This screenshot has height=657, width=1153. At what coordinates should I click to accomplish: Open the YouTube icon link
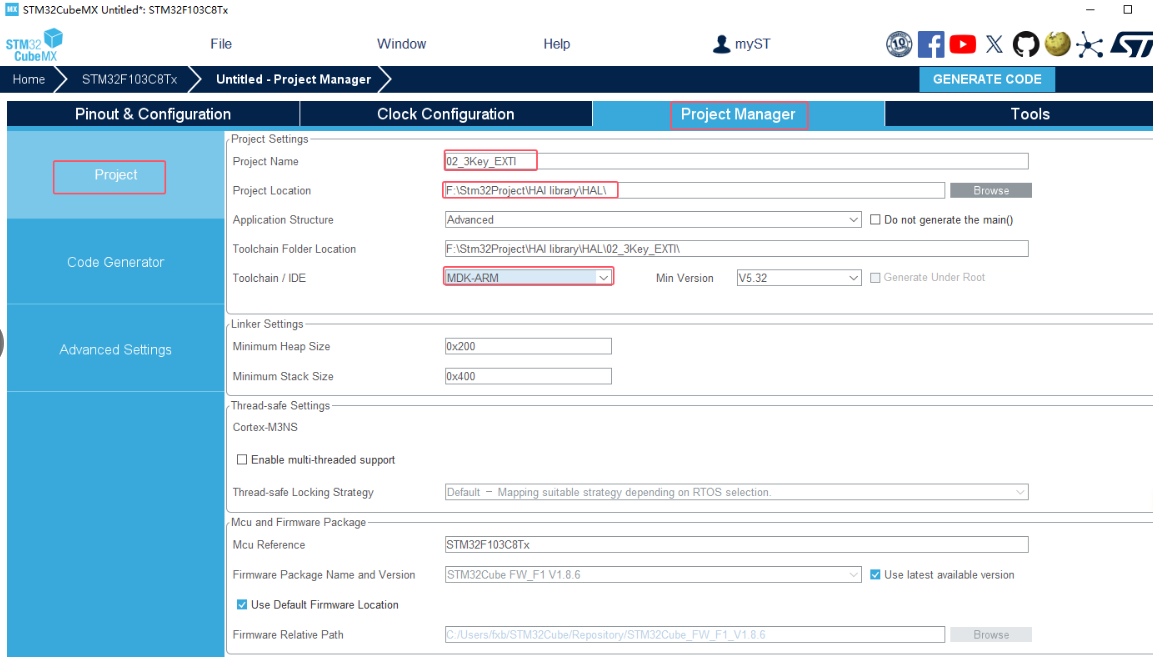click(x=963, y=44)
